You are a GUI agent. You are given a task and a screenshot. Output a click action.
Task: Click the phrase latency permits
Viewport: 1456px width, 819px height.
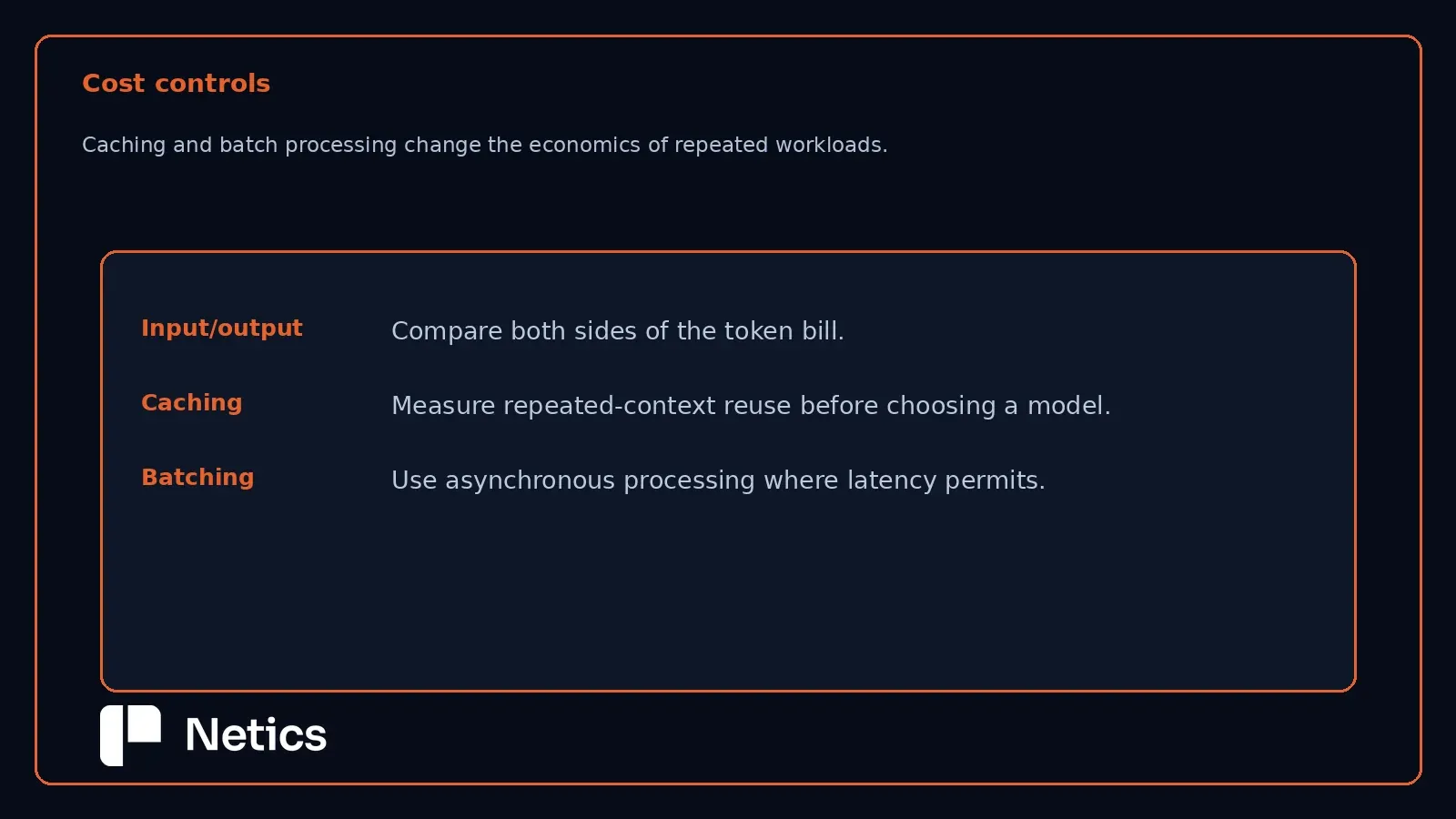pos(945,480)
